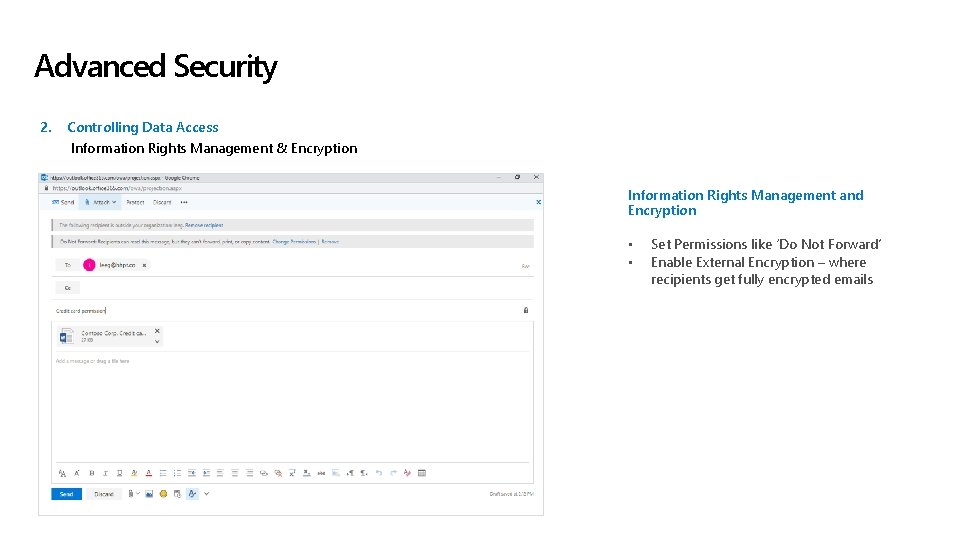Apply superscript formatting

coord(292,473)
